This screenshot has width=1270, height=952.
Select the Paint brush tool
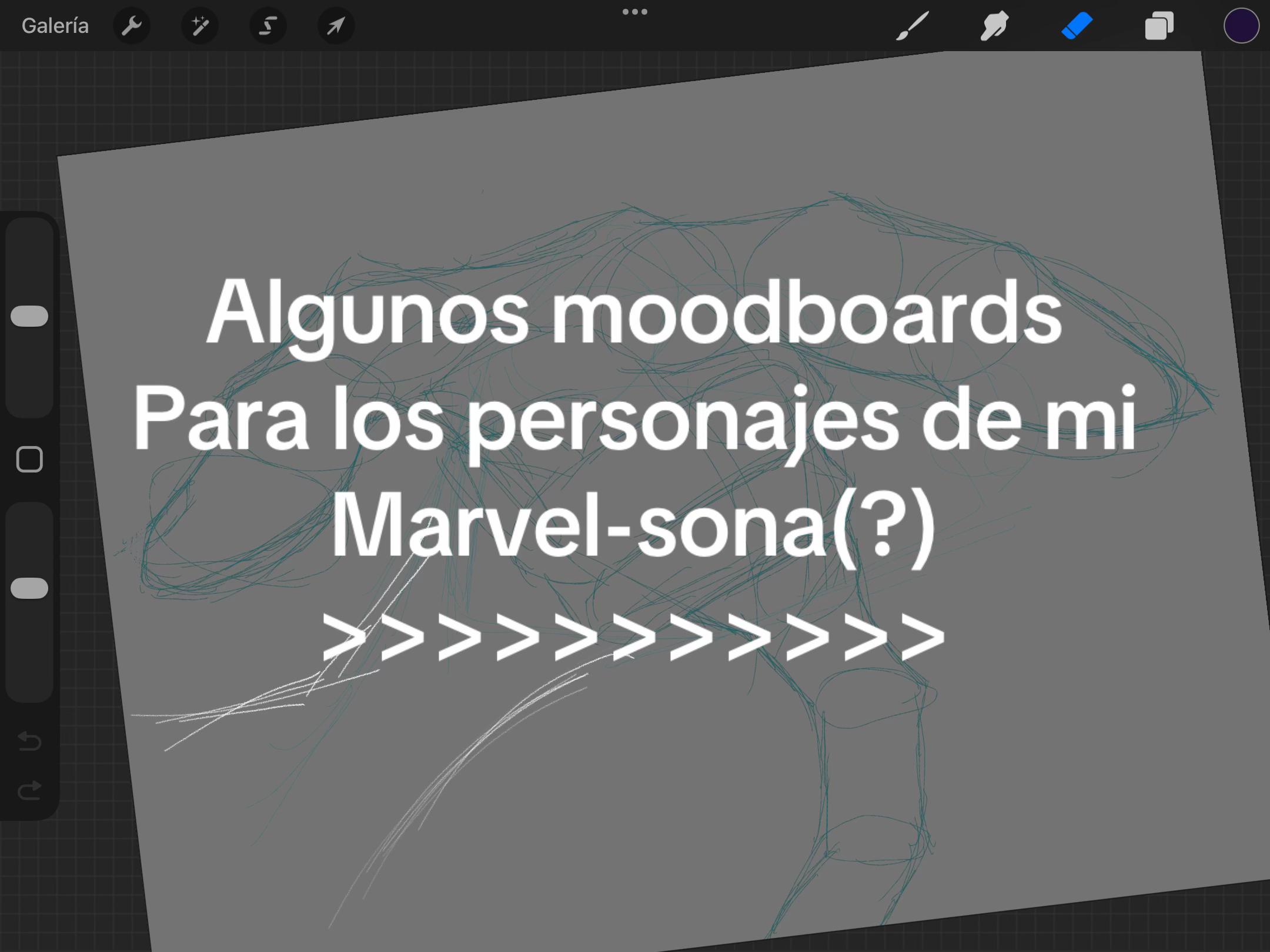click(913, 26)
